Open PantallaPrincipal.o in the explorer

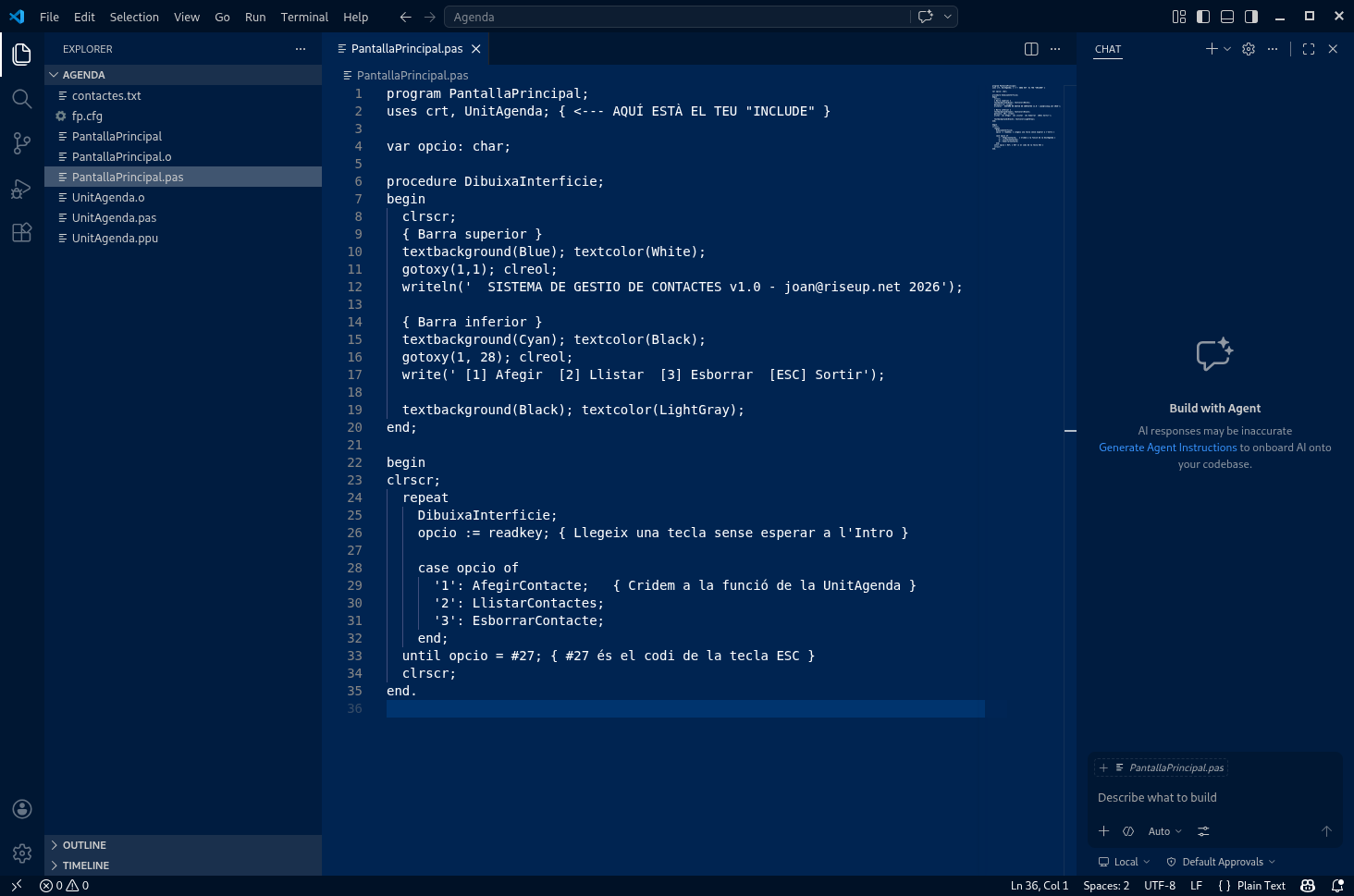click(183, 156)
